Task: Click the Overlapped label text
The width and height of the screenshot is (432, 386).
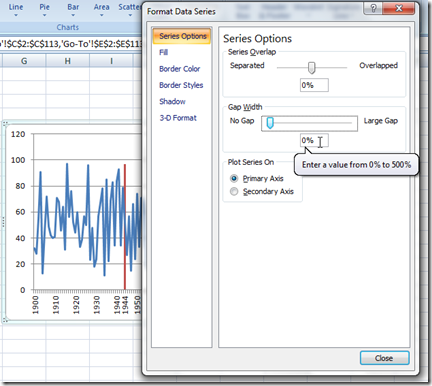Action: 378,66
